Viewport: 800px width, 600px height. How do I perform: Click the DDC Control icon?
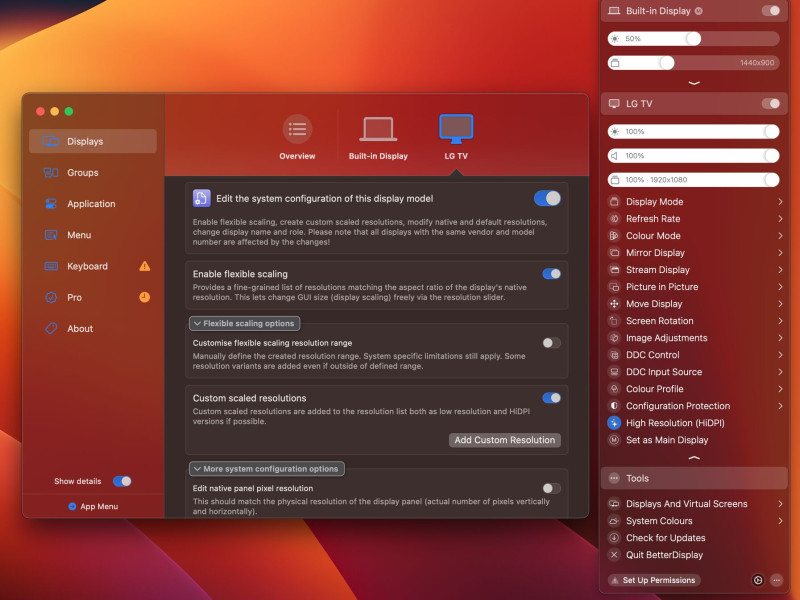point(614,355)
